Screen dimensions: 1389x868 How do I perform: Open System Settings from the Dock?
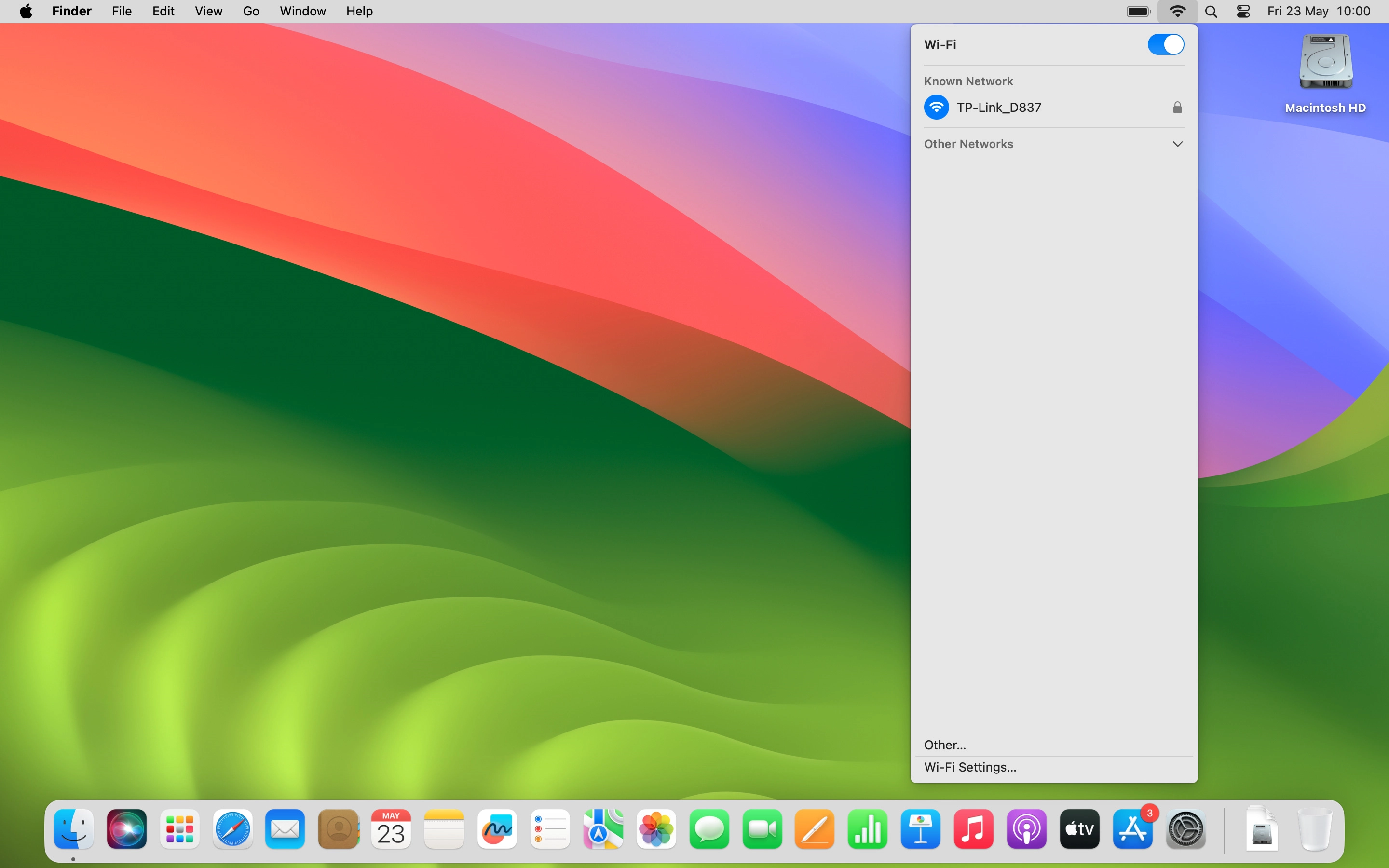click(x=1185, y=829)
